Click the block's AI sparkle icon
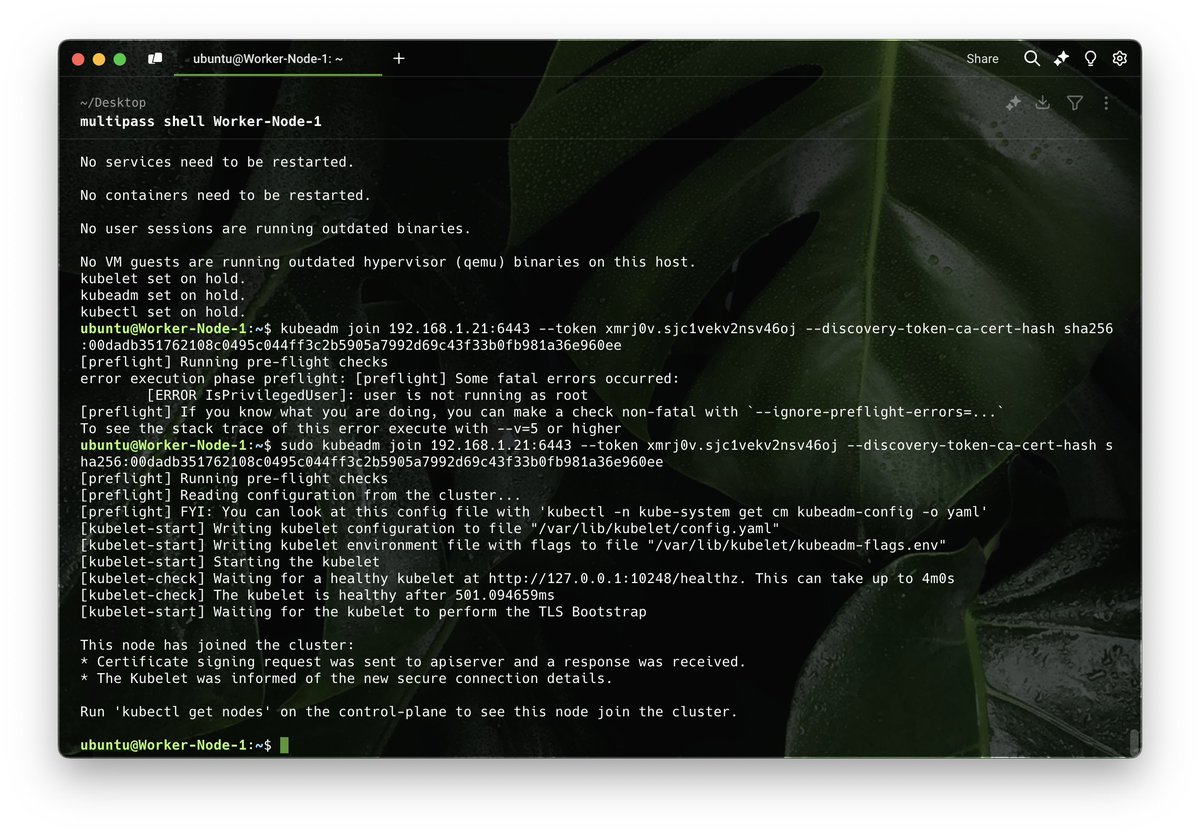The width and height of the screenshot is (1200, 835). tap(1013, 103)
